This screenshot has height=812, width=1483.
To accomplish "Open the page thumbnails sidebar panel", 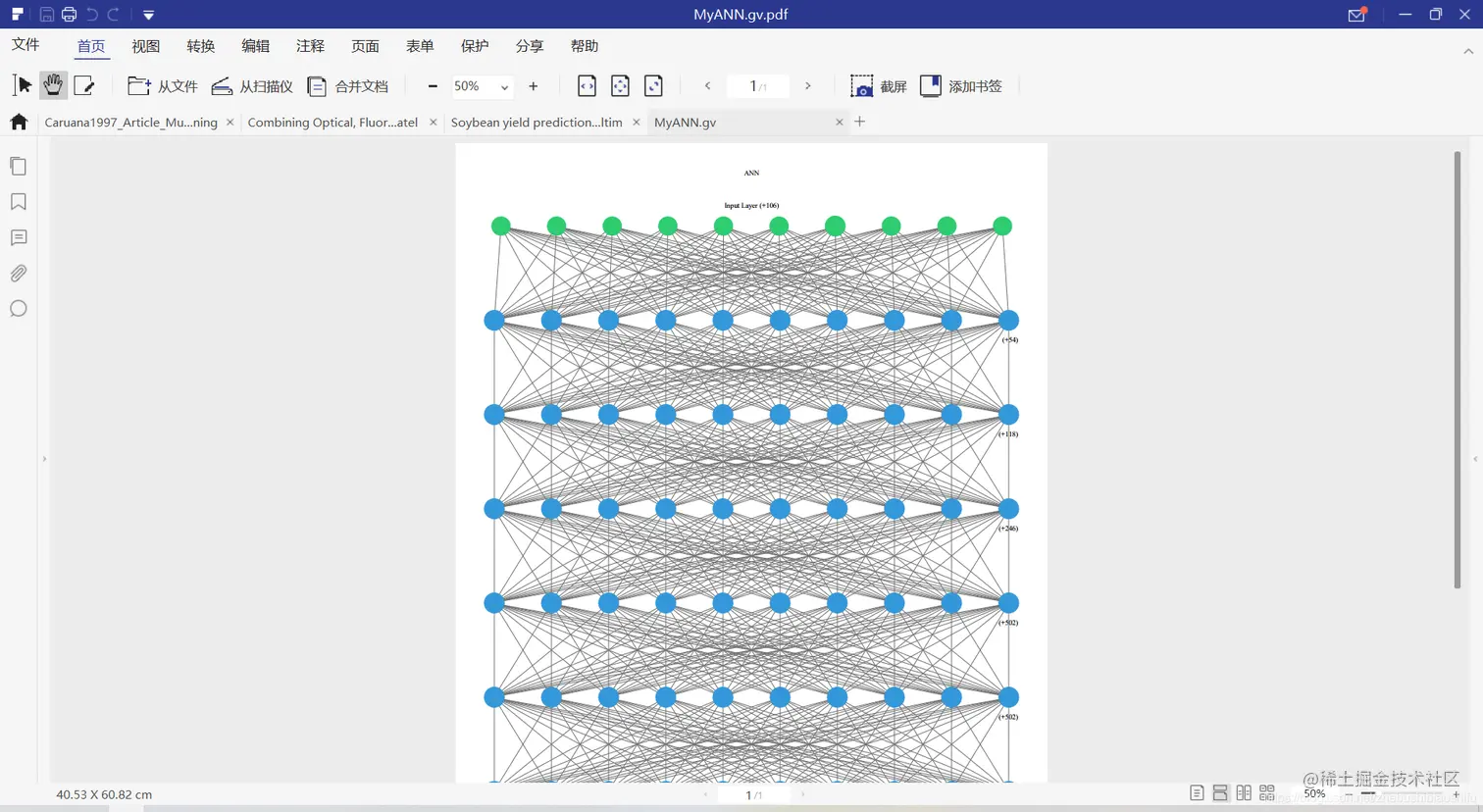I will tap(18, 166).
